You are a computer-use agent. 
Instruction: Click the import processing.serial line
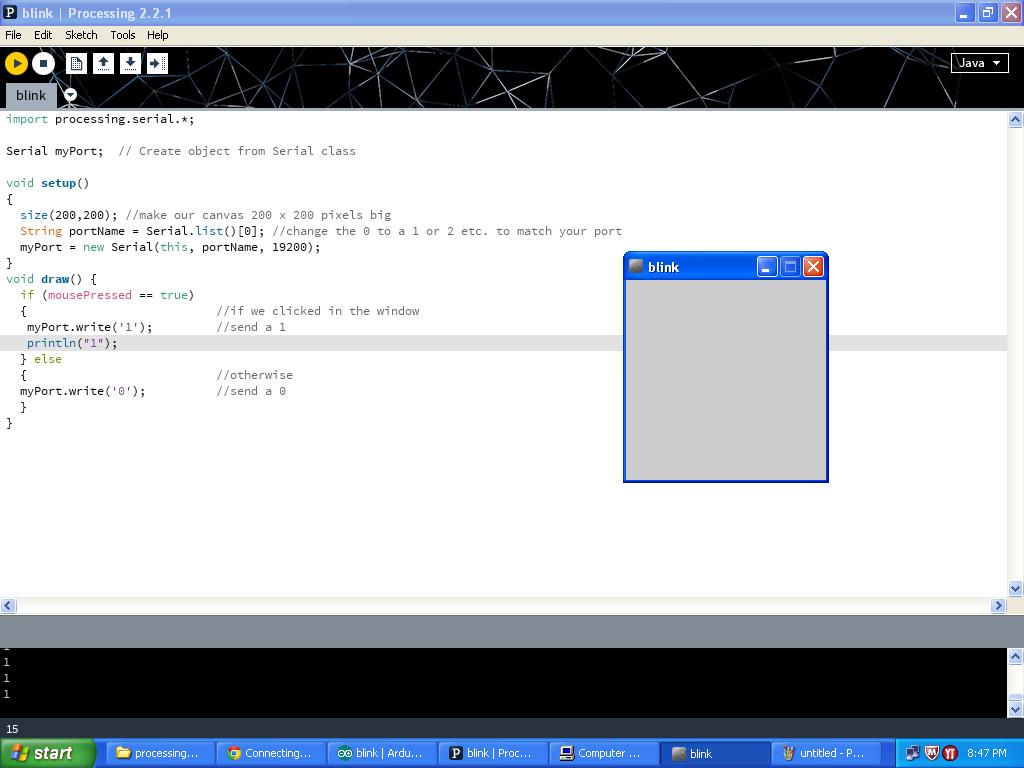pos(100,119)
